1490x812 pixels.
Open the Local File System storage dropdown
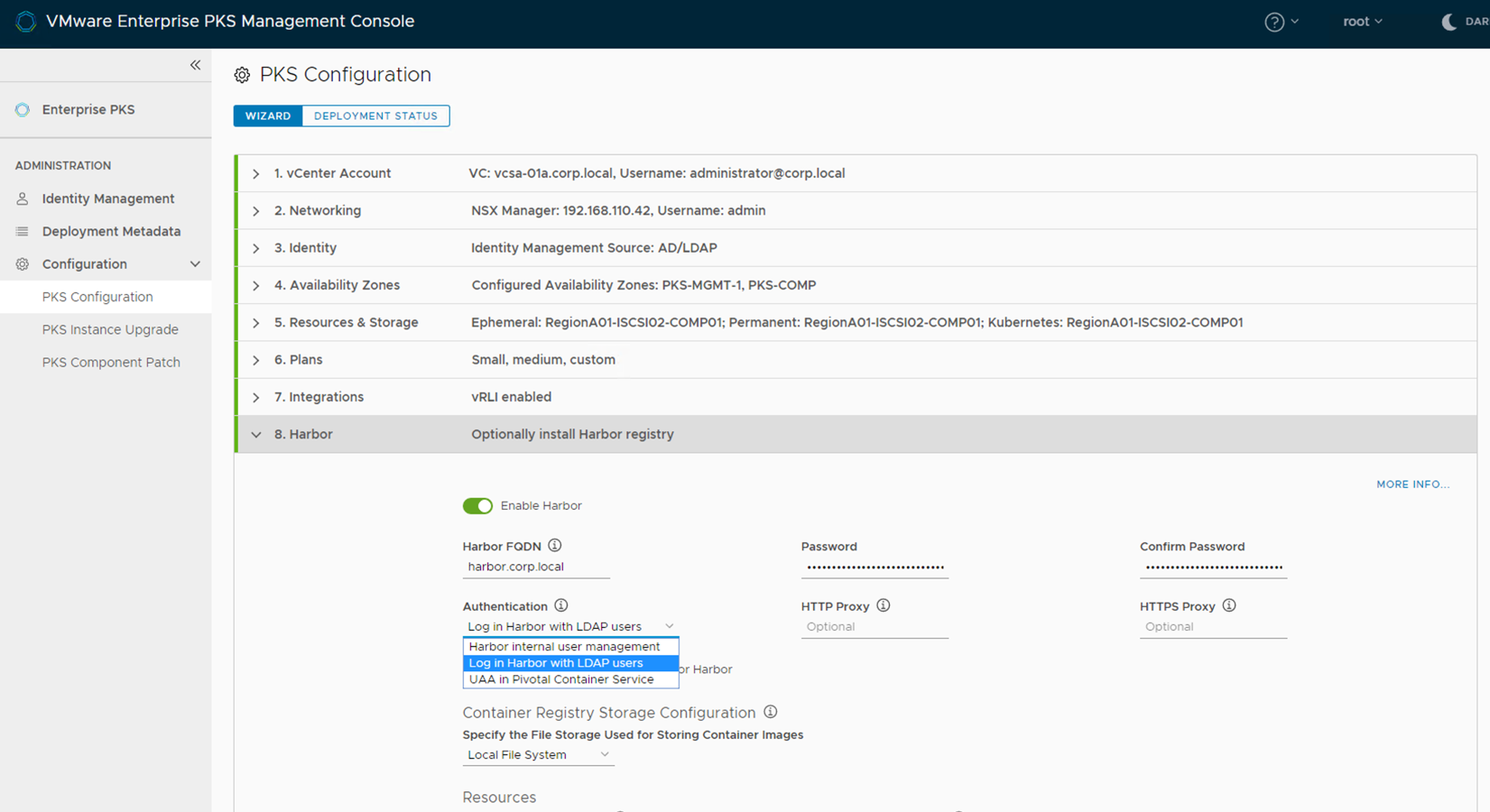click(x=538, y=755)
